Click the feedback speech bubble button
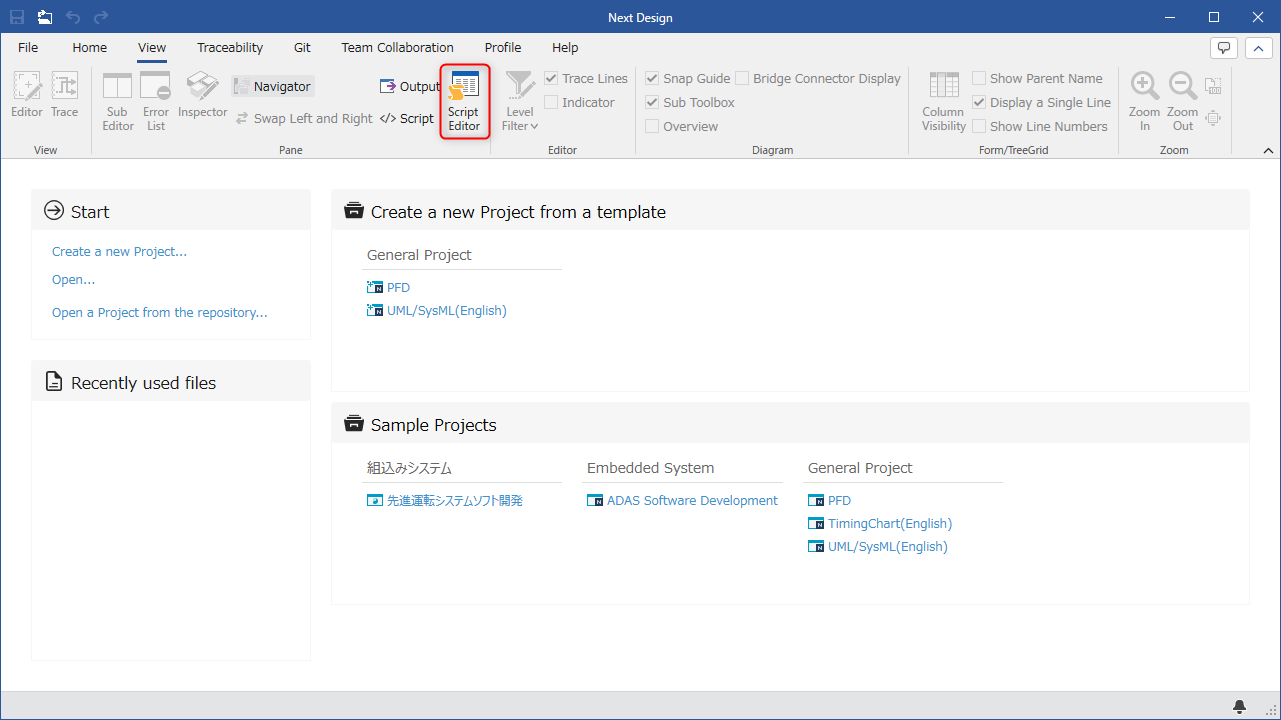The width and height of the screenshot is (1281, 720). click(1224, 47)
